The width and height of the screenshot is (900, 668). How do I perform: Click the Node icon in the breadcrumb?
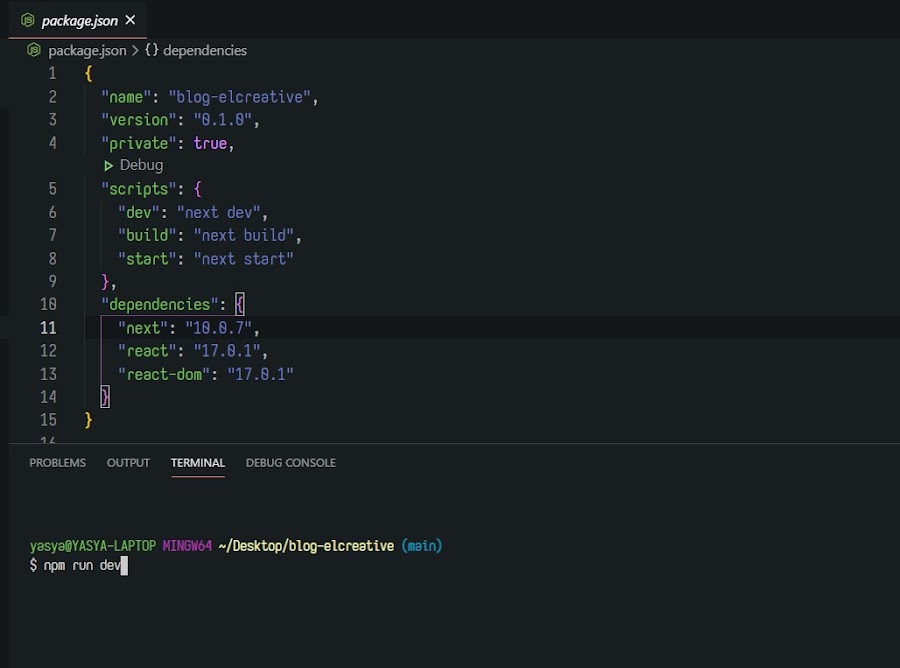pos(34,50)
